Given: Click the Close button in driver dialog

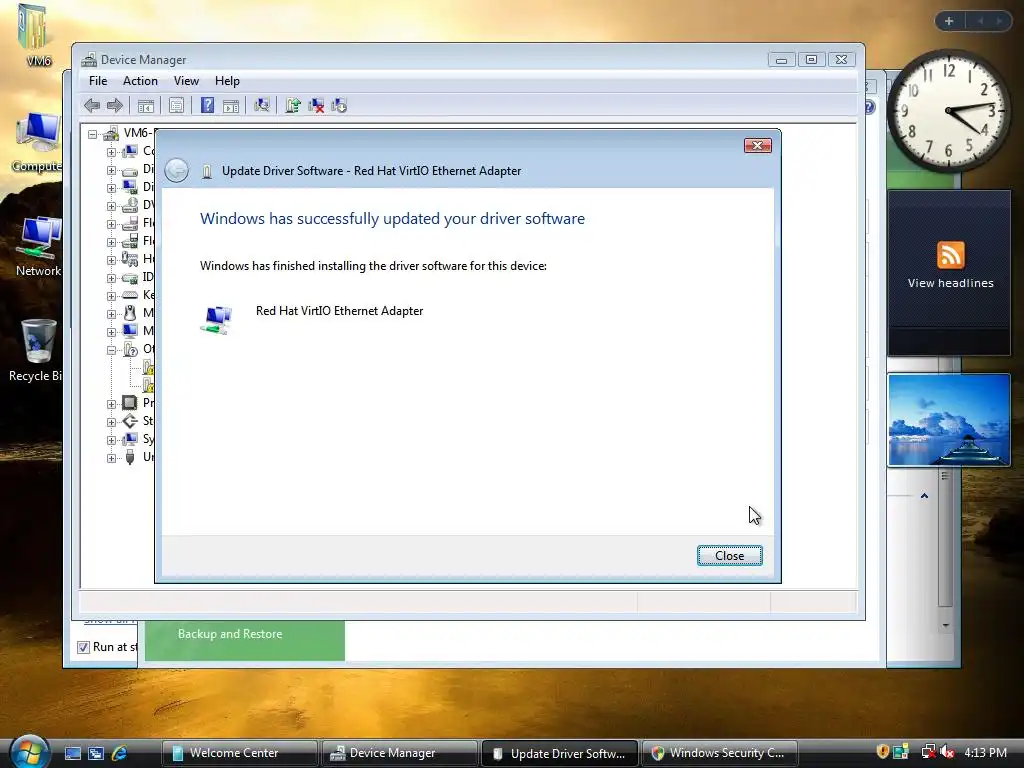Looking at the screenshot, I should coord(729,555).
